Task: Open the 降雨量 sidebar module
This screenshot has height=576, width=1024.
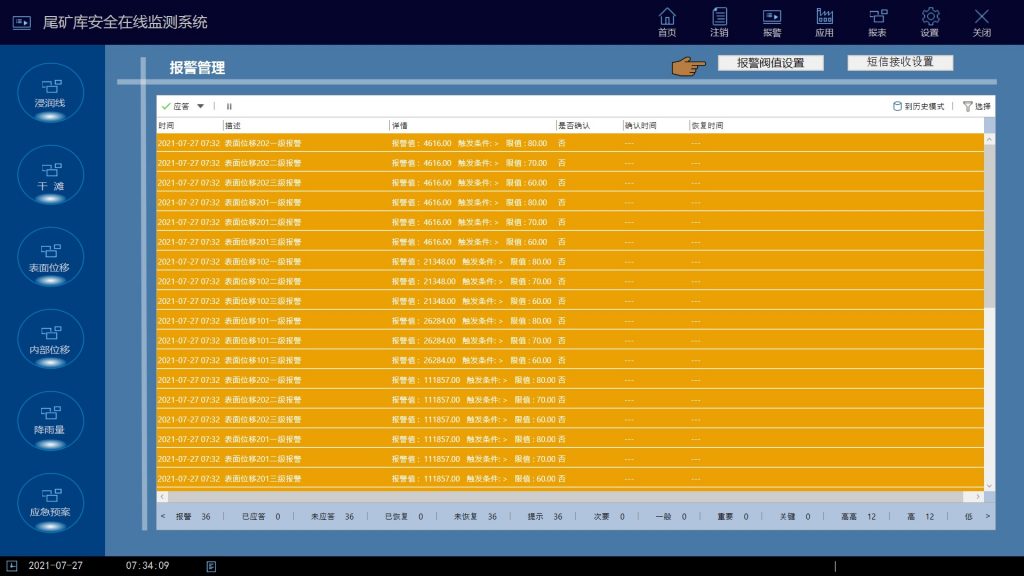Action: click(50, 421)
